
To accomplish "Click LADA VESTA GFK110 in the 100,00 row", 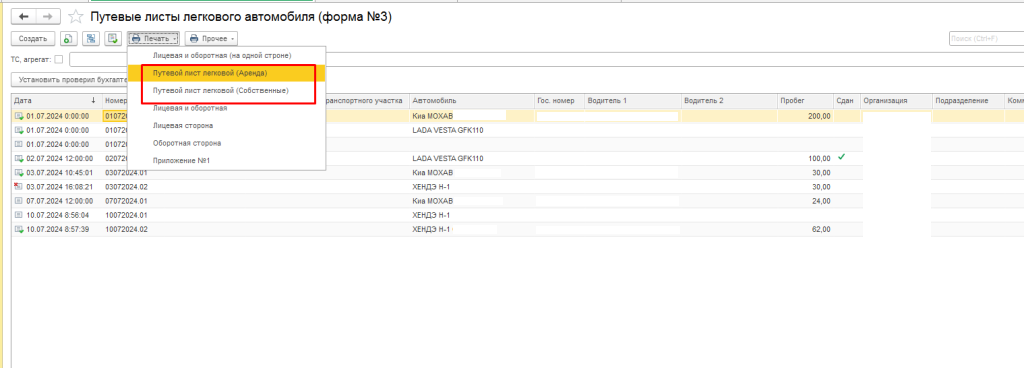I will 448,159.
